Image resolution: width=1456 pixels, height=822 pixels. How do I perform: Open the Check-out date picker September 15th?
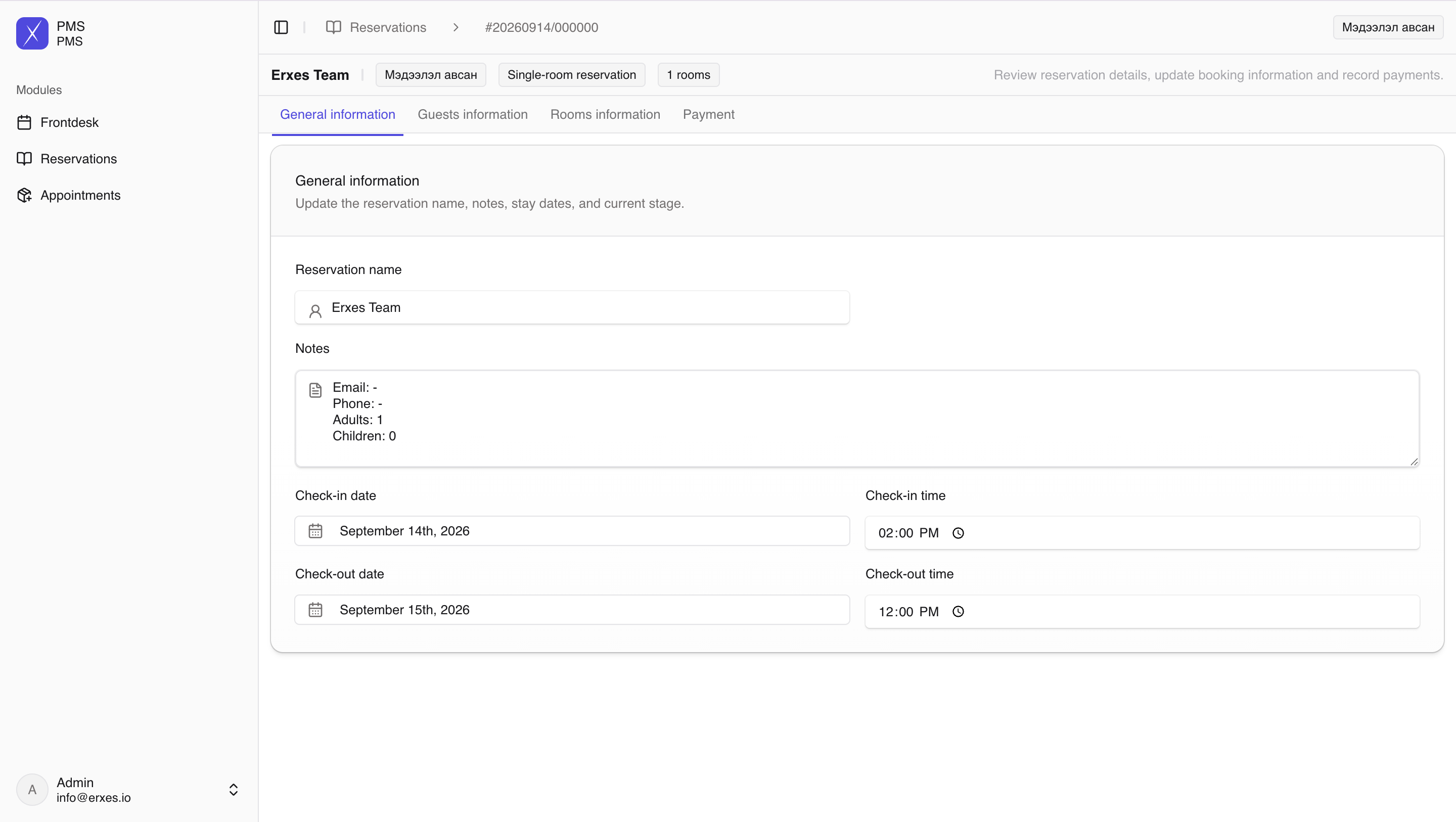coord(572,610)
